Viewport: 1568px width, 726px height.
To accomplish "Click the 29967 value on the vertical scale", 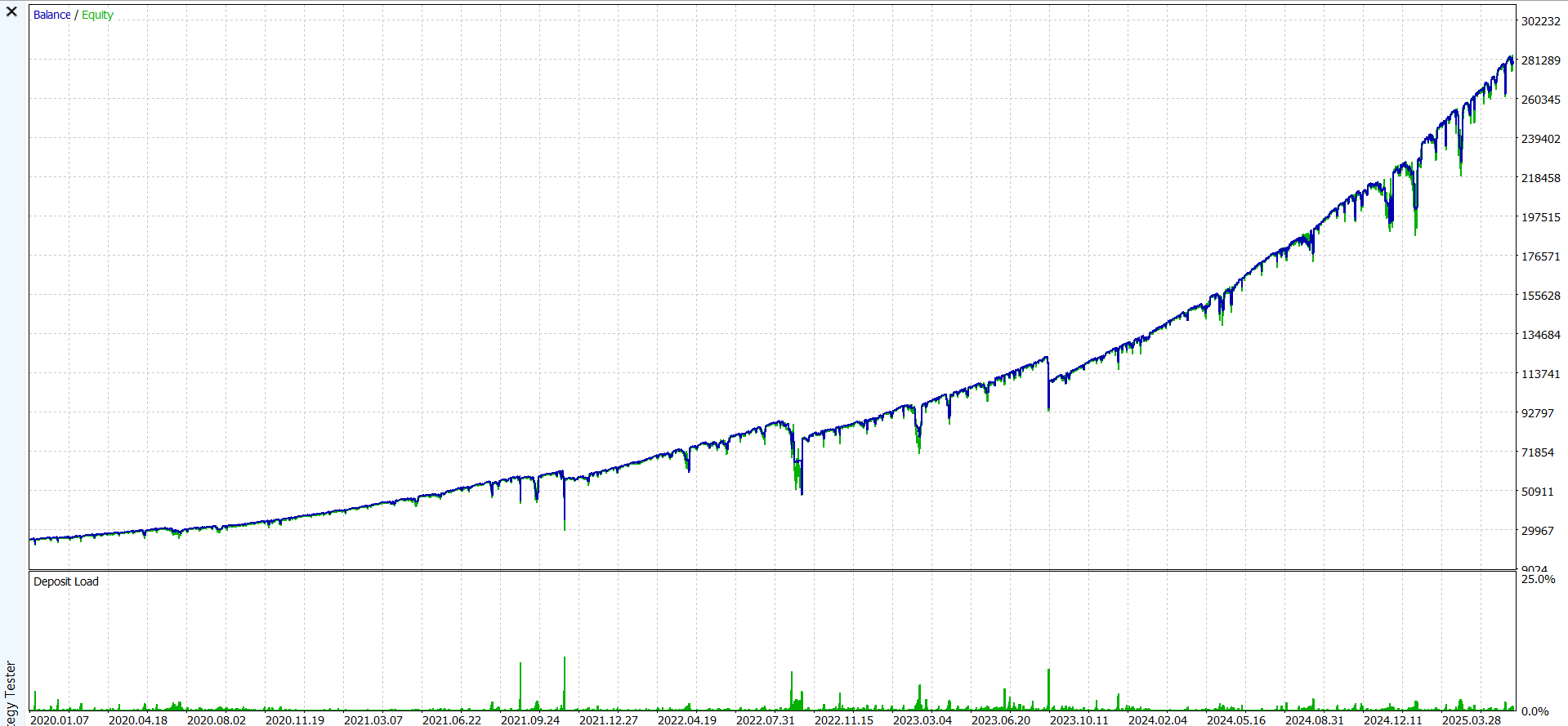I will point(1537,531).
